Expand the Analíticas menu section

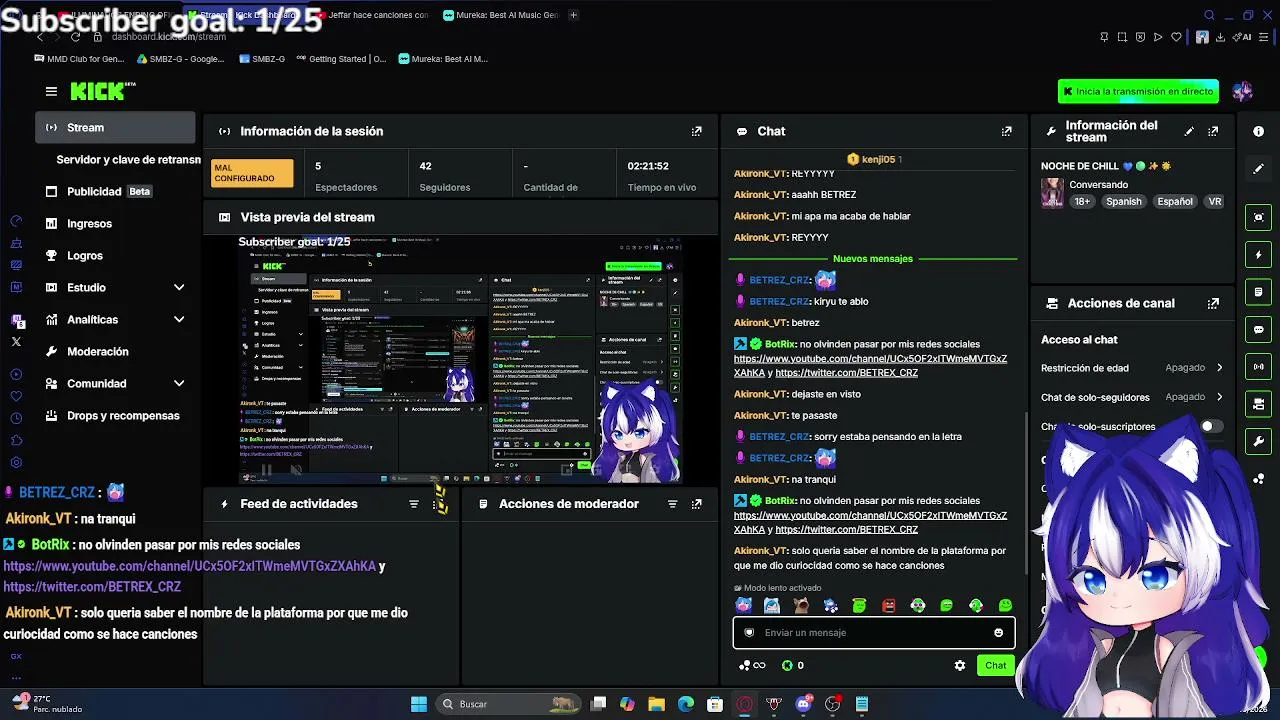(179, 320)
